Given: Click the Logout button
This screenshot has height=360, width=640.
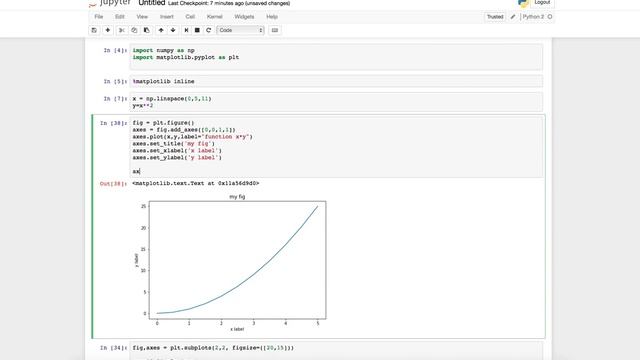Looking at the screenshot, I should click(x=542, y=2).
